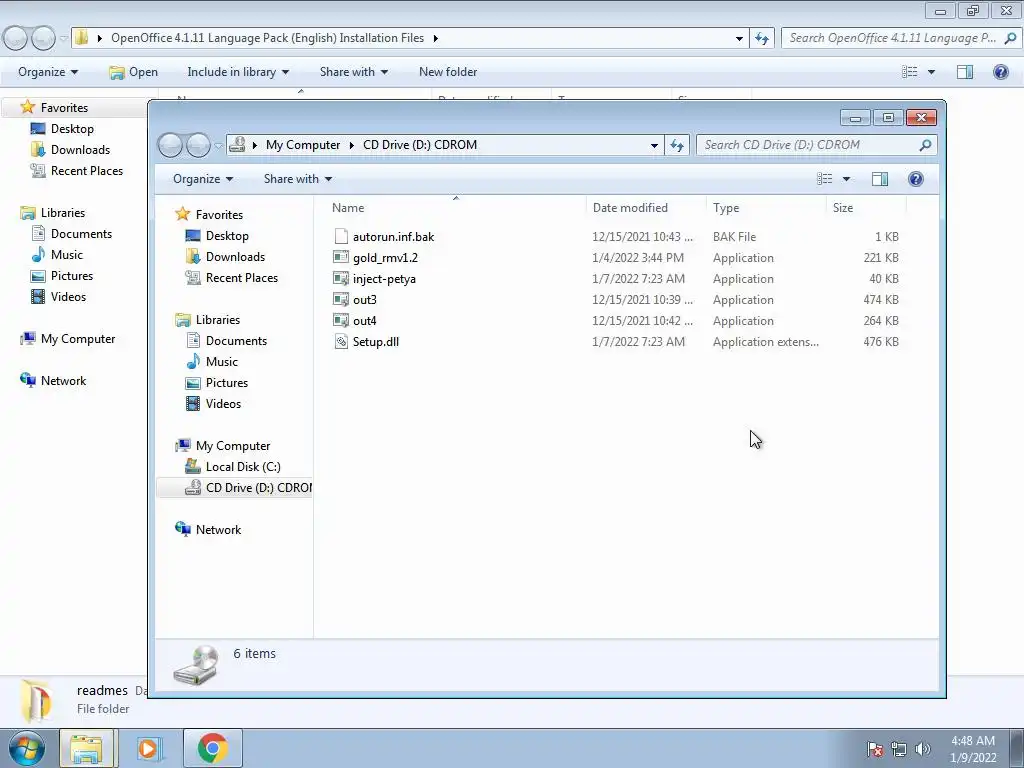Open Music library in OpenOffice window sidebar
This screenshot has width=1024, height=768.
tap(57, 255)
